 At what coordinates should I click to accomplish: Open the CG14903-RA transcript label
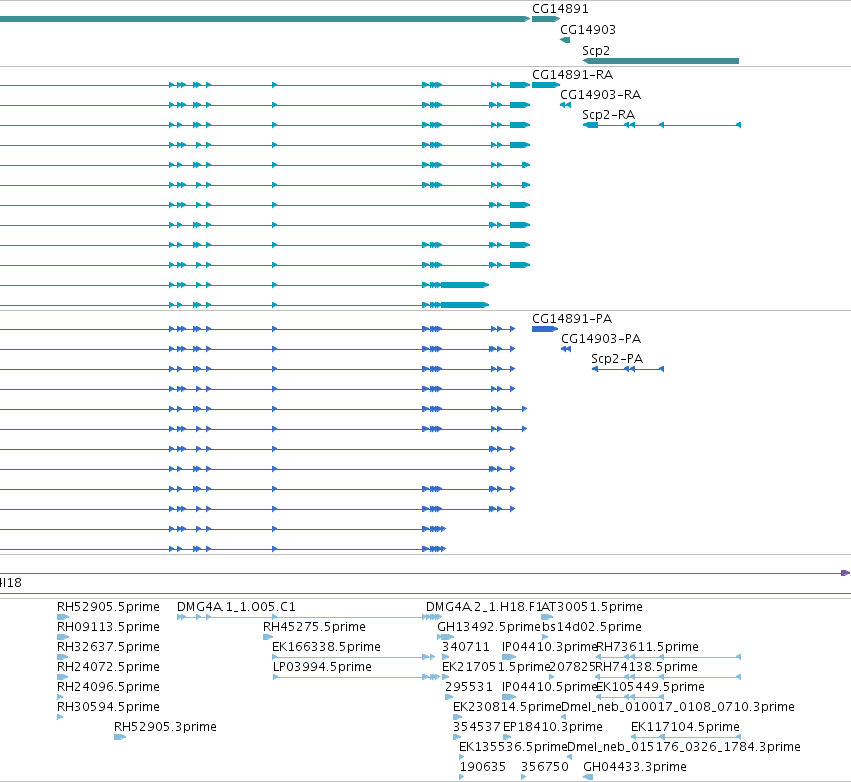click(x=600, y=95)
